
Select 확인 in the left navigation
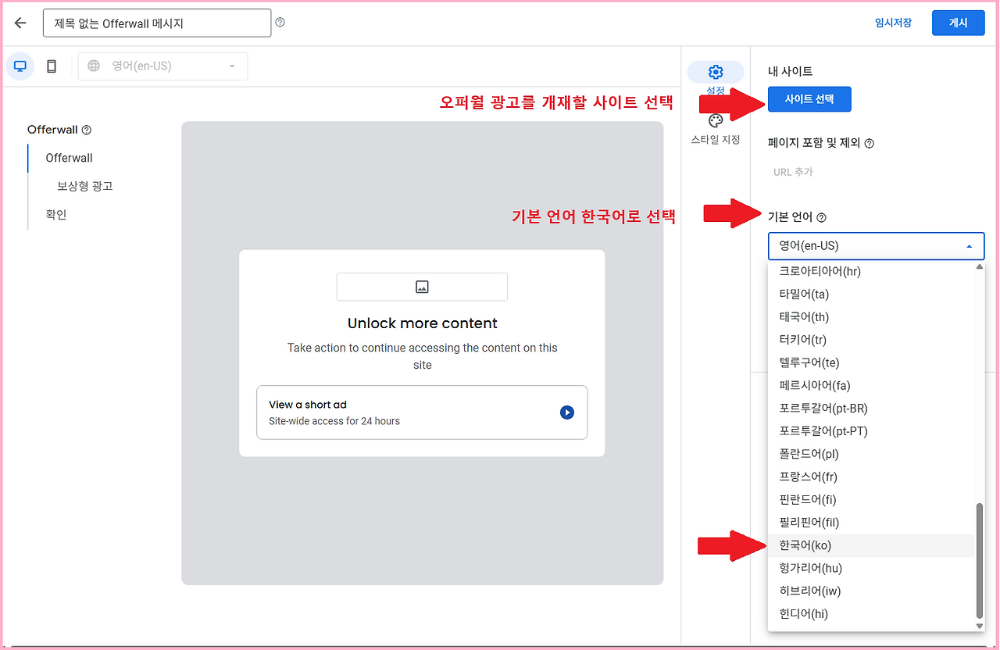54,213
